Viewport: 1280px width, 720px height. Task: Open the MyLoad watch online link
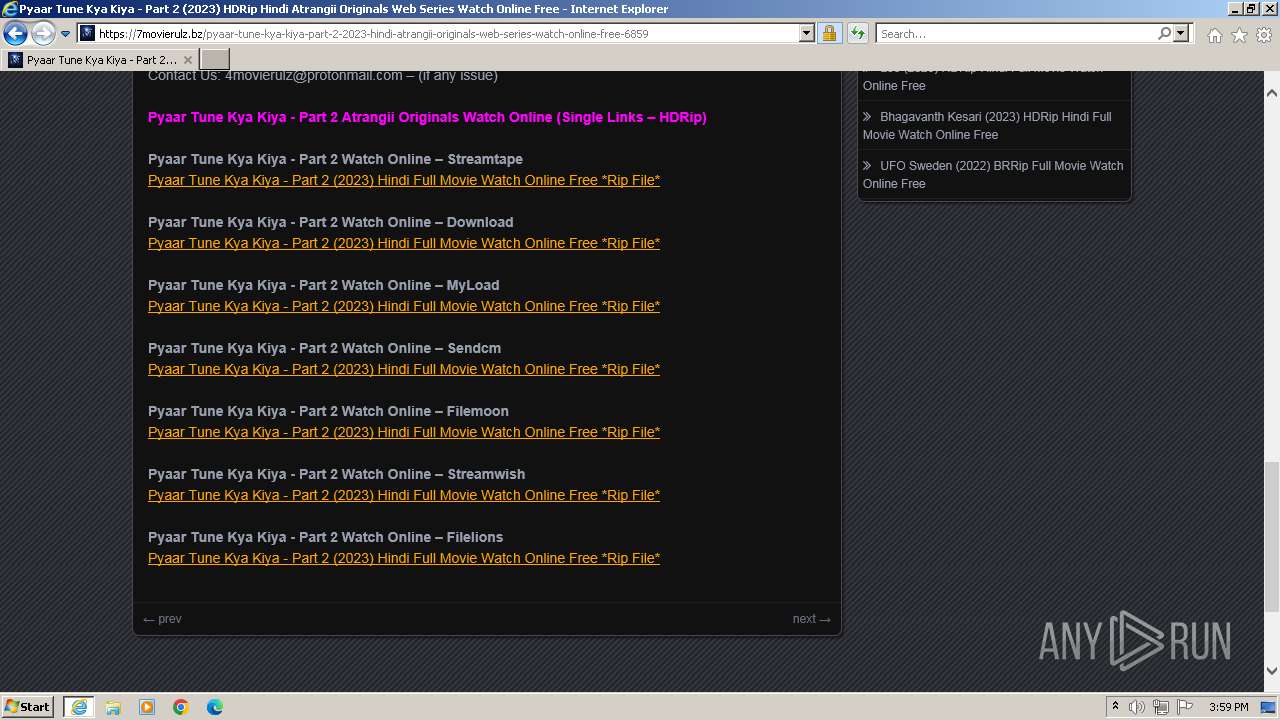point(404,306)
